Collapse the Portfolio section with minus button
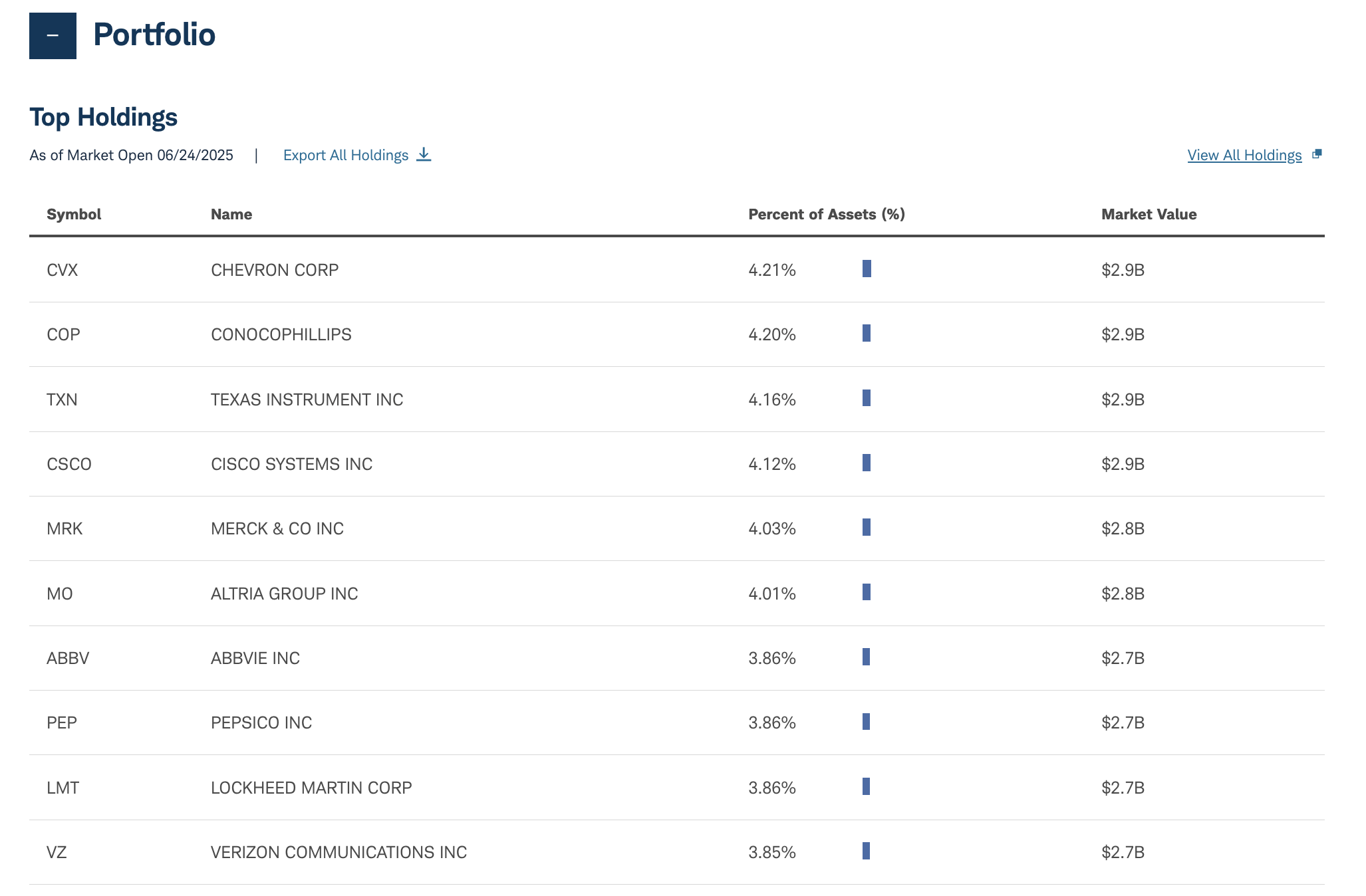This screenshot has width=1366, height=896. coord(53,36)
